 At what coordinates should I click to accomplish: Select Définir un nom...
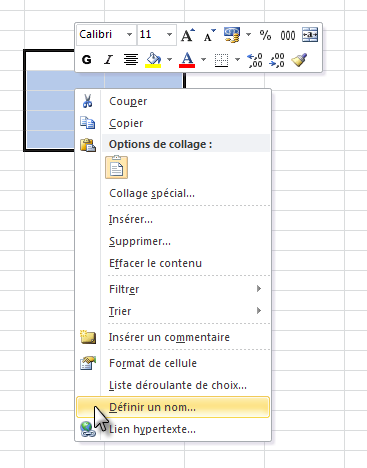pos(173,407)
